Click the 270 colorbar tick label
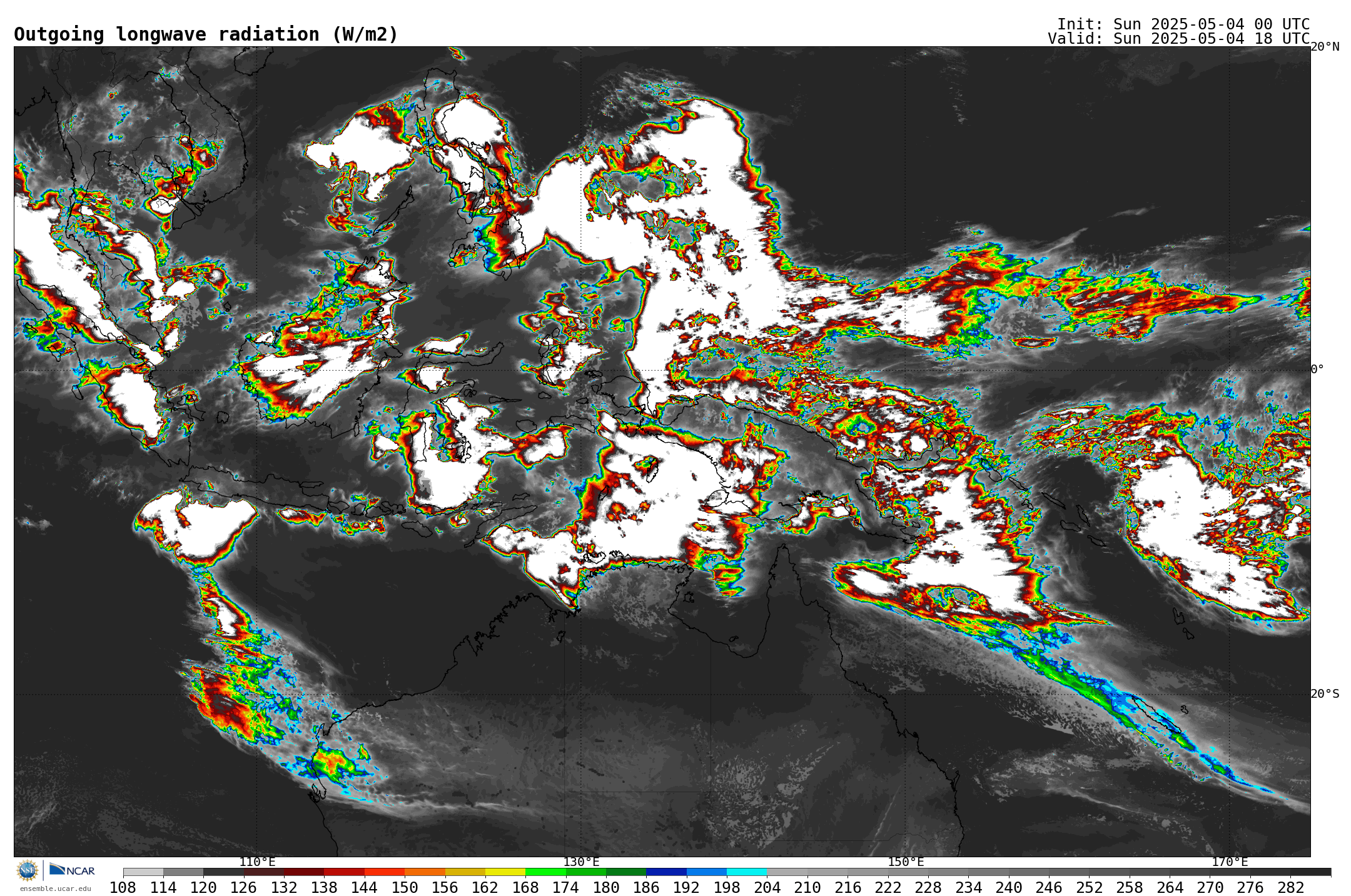The image size is (1351, 896). (1210, 888)
